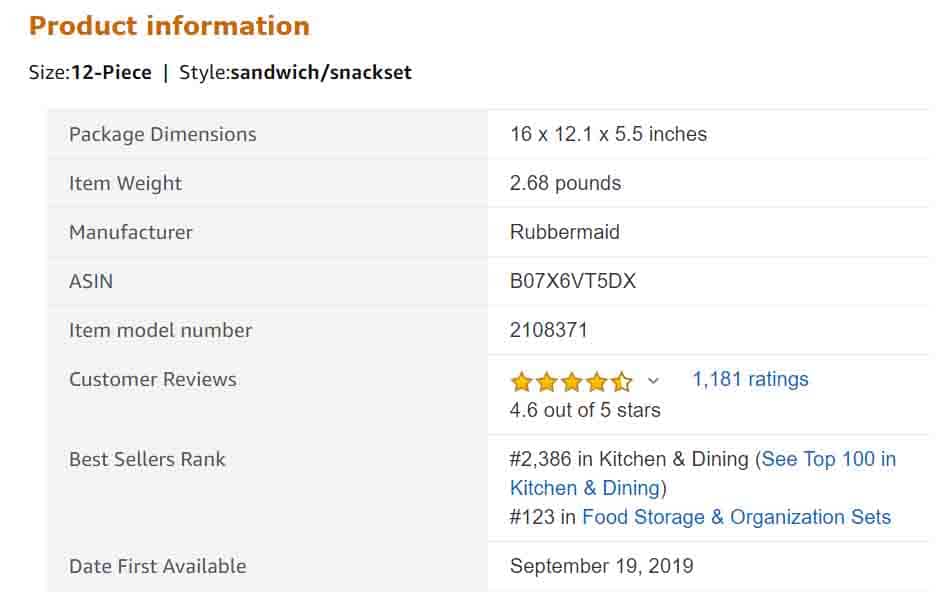Click the 2.68 pounds weight value
Screen dimensions: 951x612
pos(565,183)
